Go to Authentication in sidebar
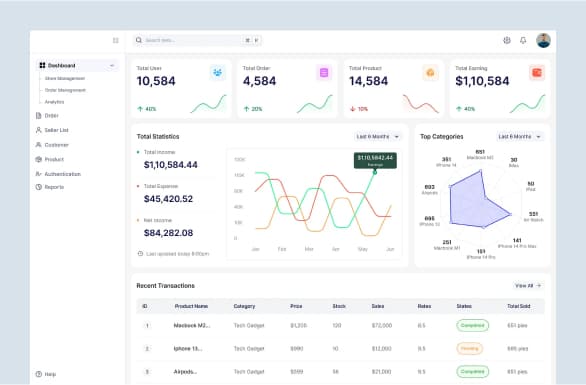Screen dimensions: 586x385 click(62, 174)
